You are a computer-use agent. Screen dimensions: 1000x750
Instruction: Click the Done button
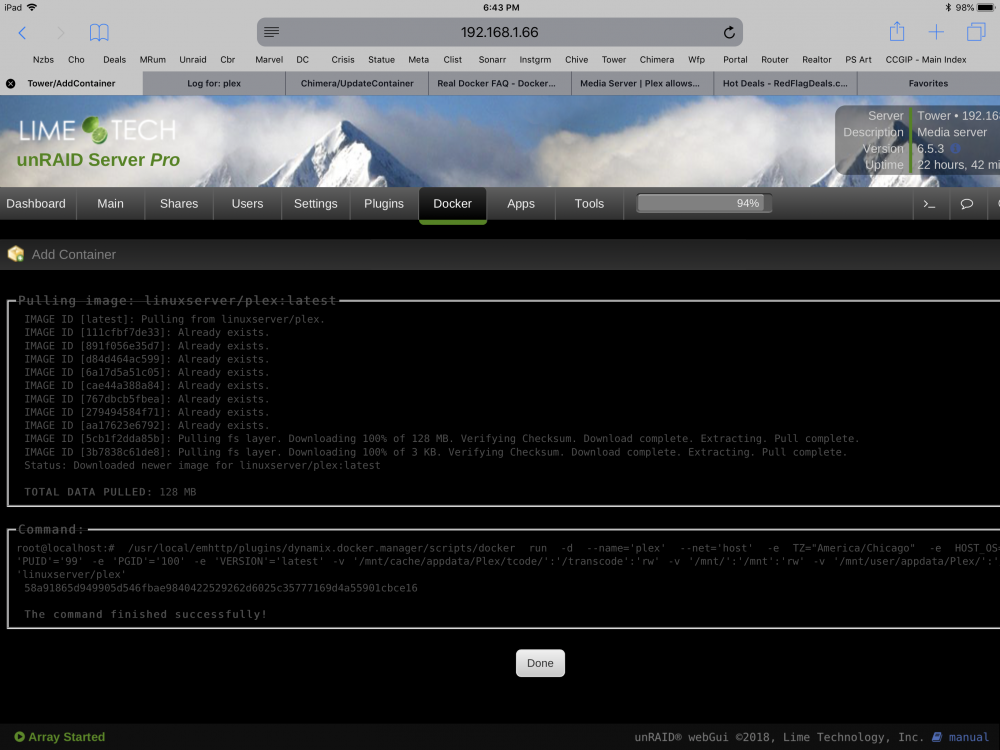(x=540, y=663)
